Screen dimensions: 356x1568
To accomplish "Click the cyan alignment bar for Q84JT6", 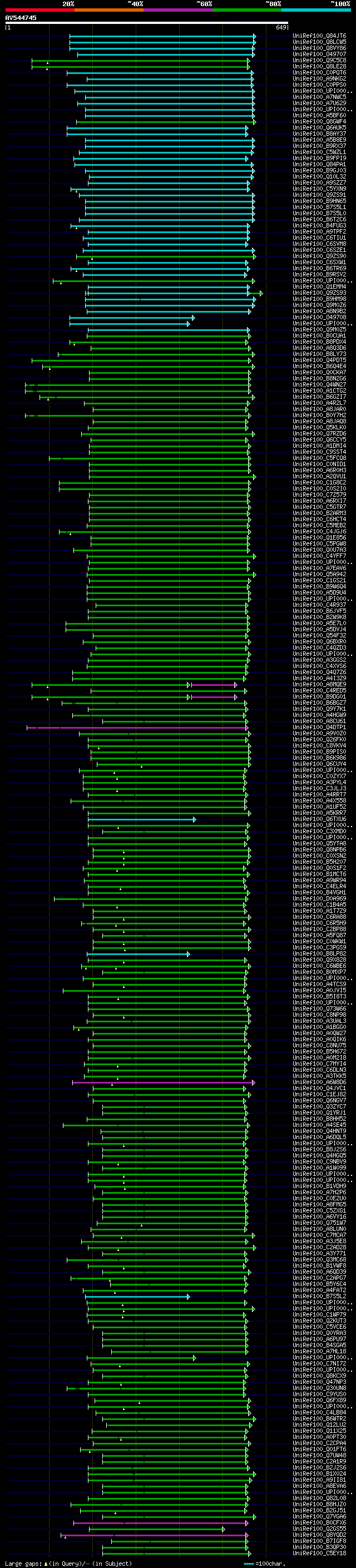I will click(x=162, y=36).
